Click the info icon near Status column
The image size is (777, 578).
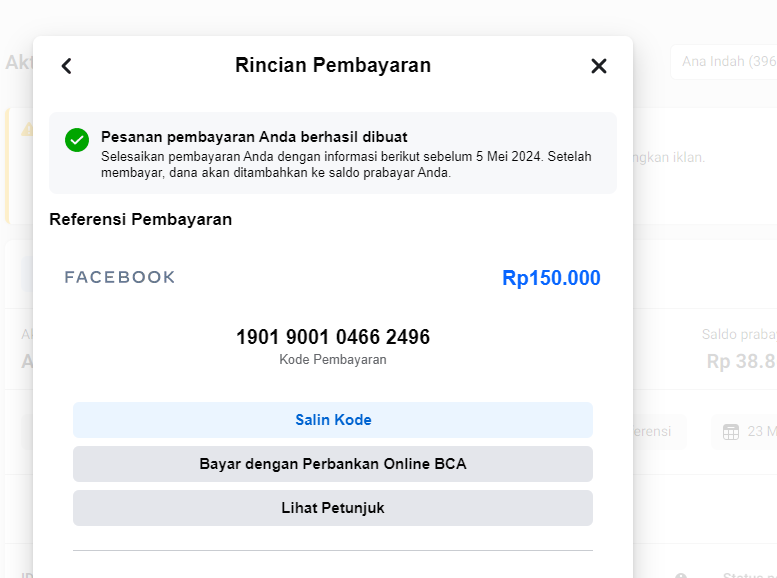681,576
